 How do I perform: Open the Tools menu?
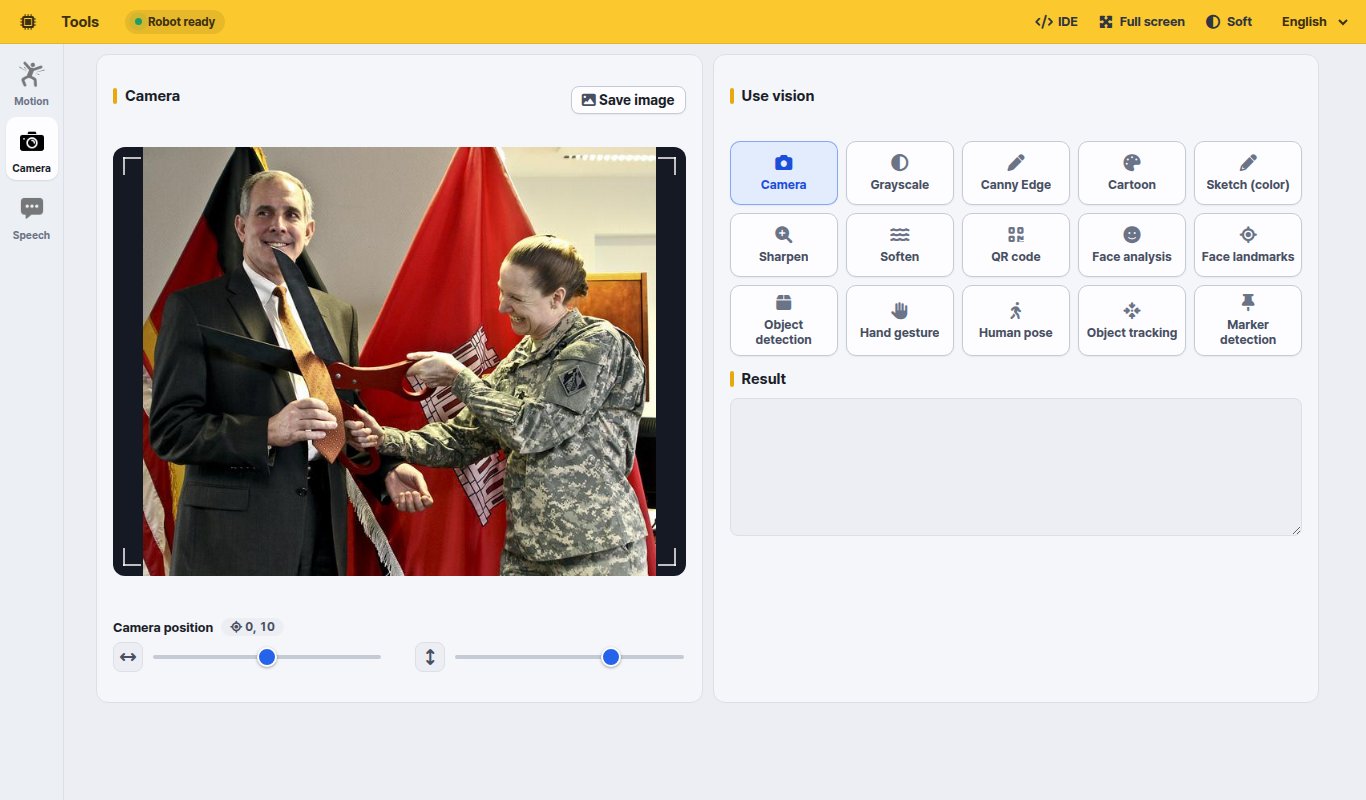pos(80,22)
